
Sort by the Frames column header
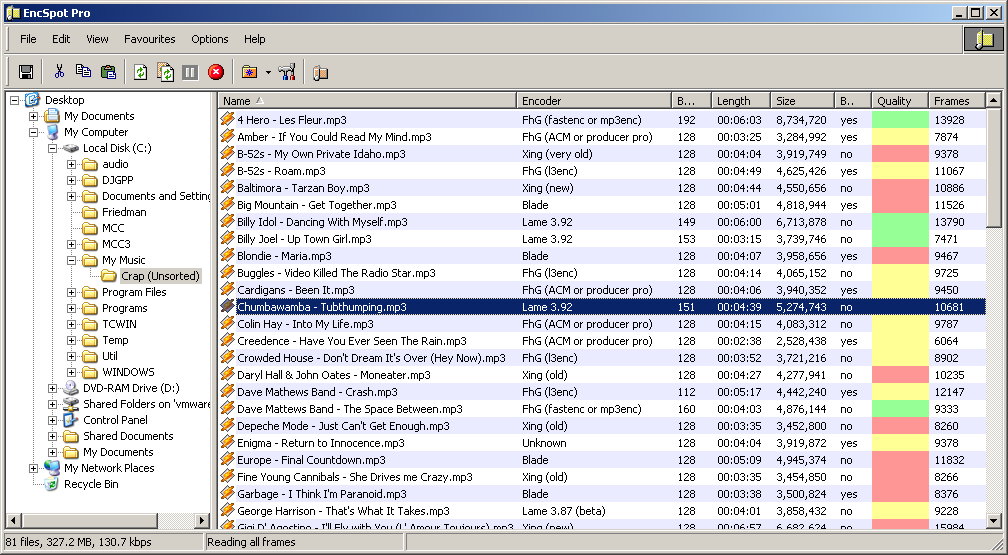pos(957,101)
